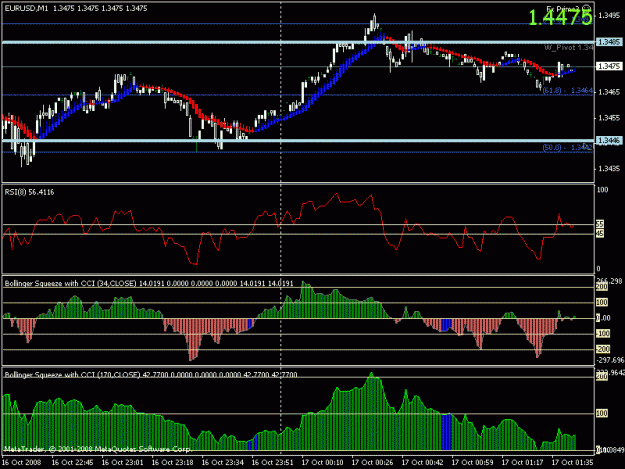Viewport: 625px width, 469px height.
Task: Click the 16 Oct 22:45 time axis label
Action: [73, 463]
